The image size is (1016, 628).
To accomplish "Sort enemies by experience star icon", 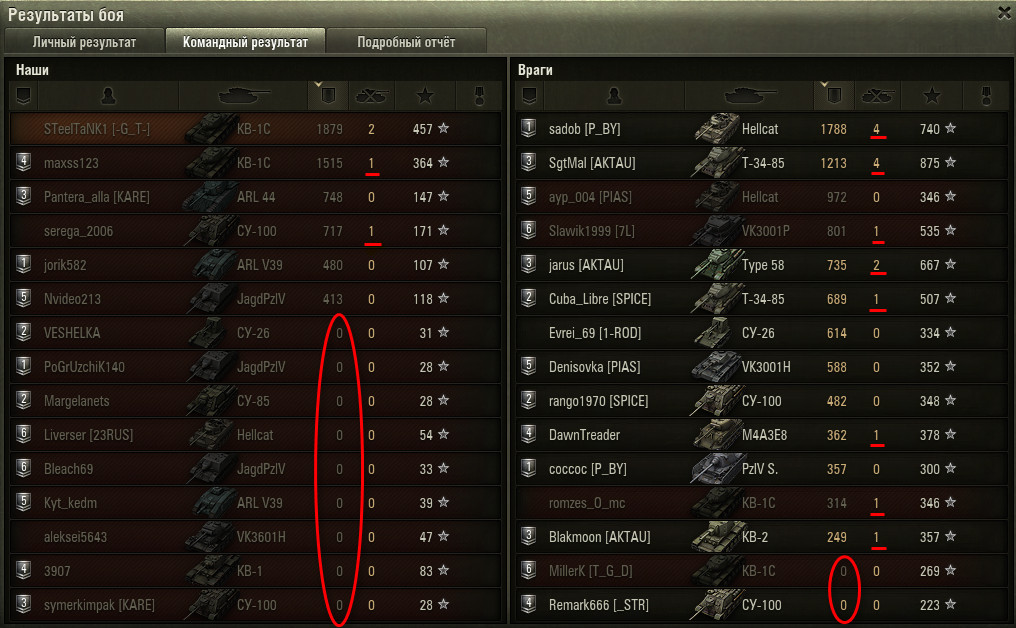I will pos(932,96).
